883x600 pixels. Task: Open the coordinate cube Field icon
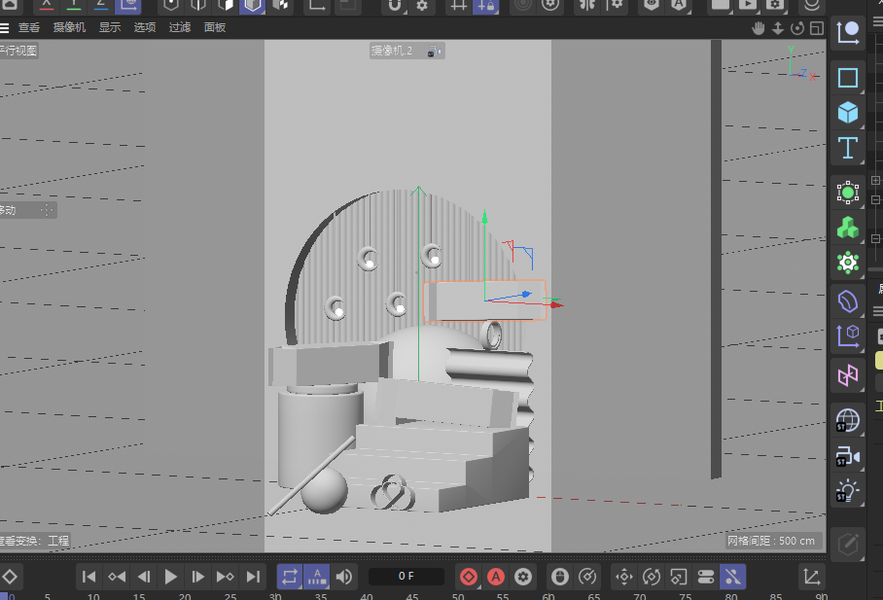point(848,336)
